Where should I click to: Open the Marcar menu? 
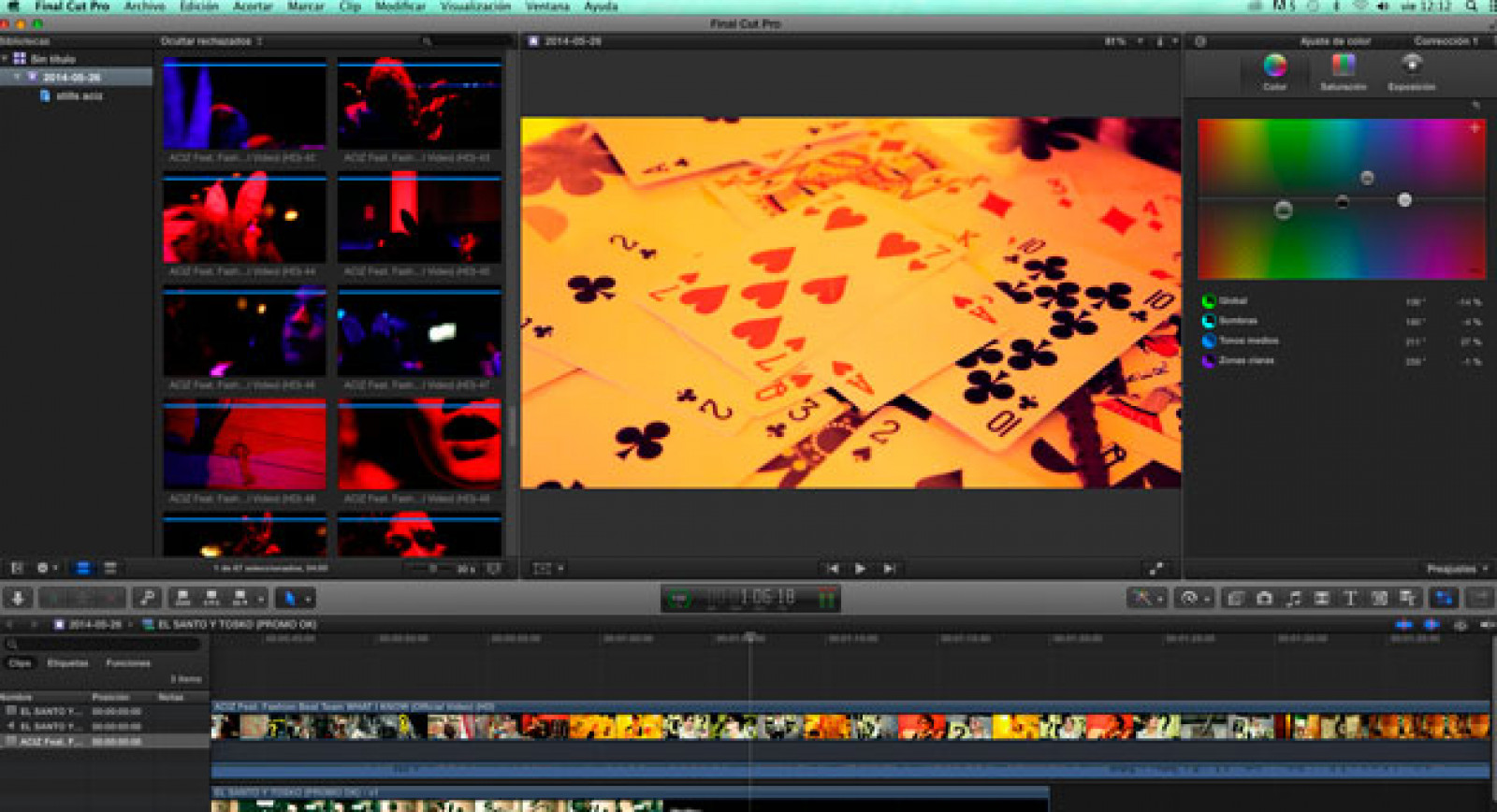(305, 6)
